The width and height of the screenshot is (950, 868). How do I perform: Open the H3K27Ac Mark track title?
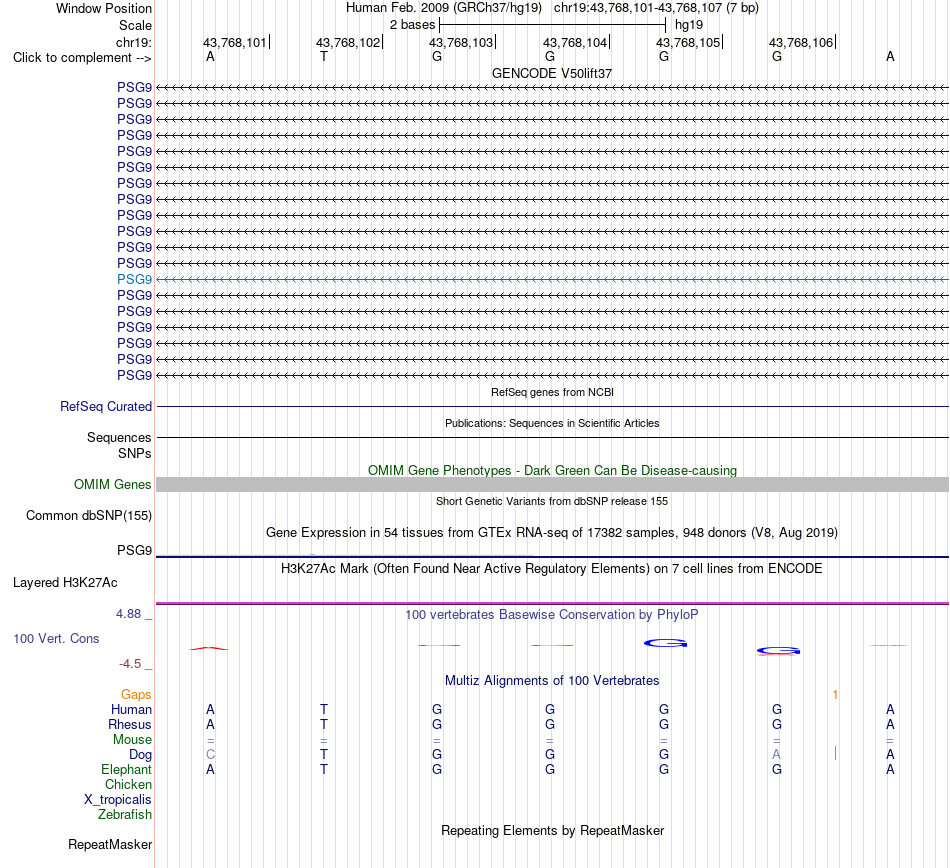point(552,569)
